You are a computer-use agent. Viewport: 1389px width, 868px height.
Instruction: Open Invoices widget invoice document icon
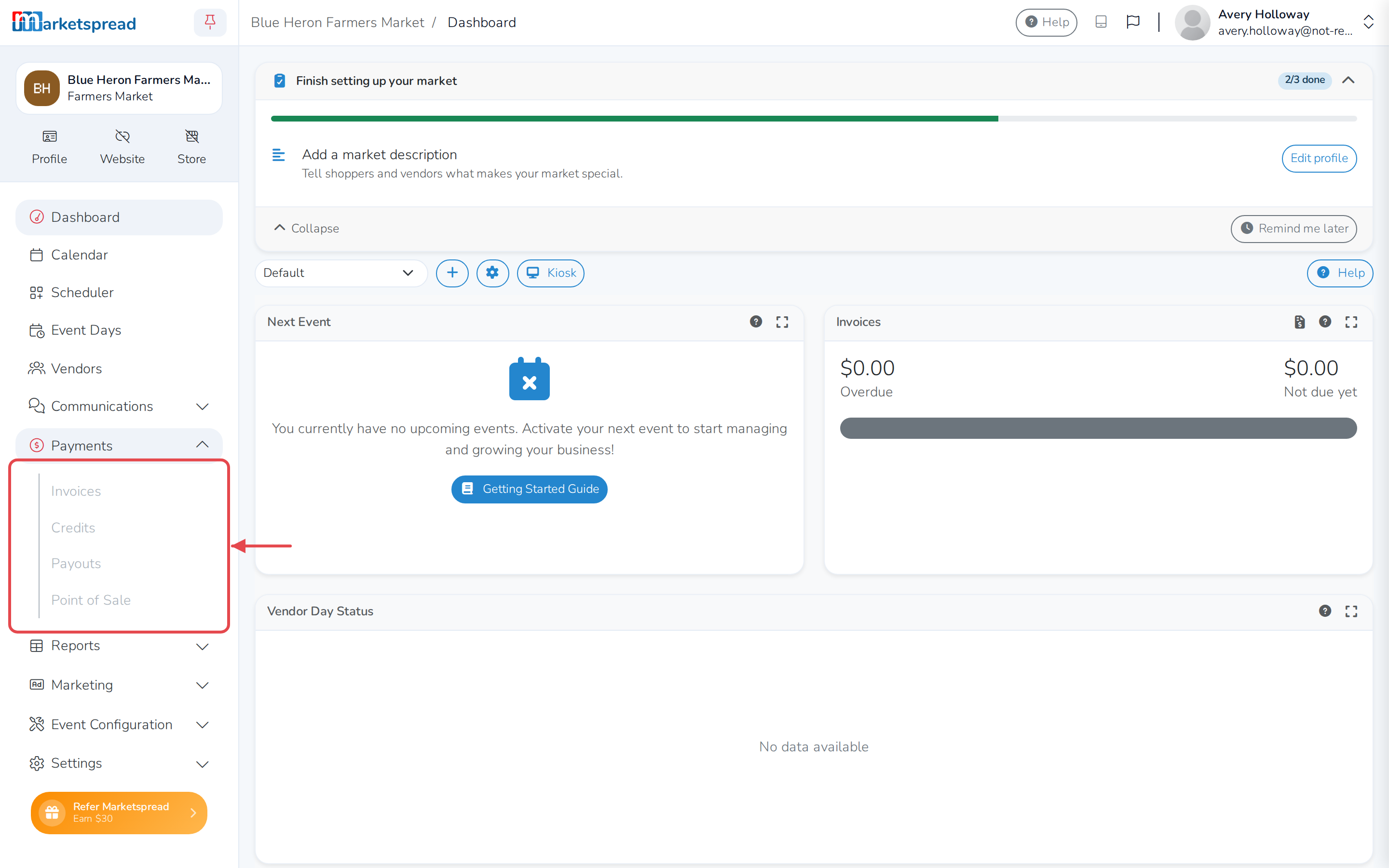coord(1299,322)
